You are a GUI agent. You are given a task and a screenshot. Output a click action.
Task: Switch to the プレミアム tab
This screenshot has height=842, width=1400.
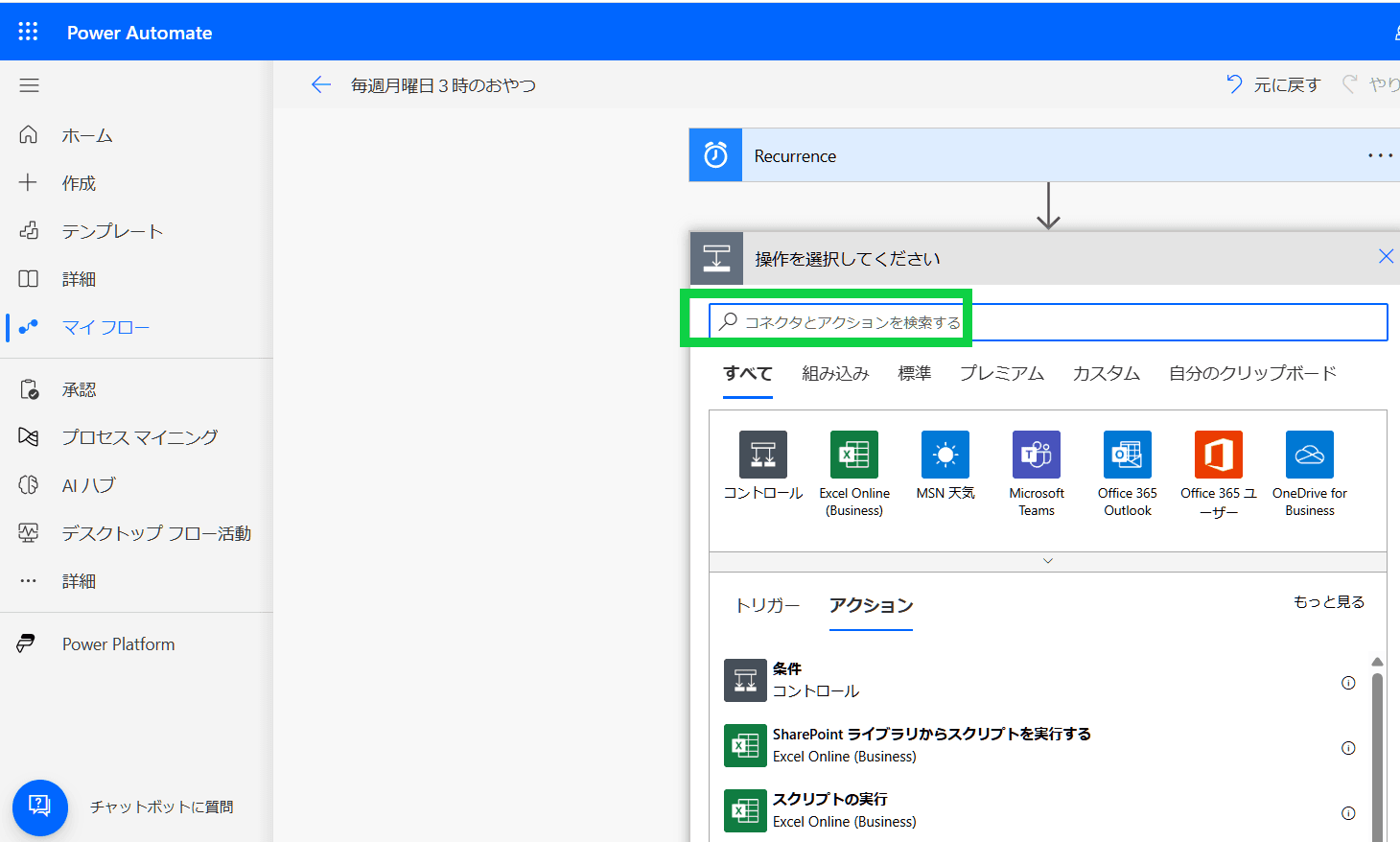(x=1001, y=373)
